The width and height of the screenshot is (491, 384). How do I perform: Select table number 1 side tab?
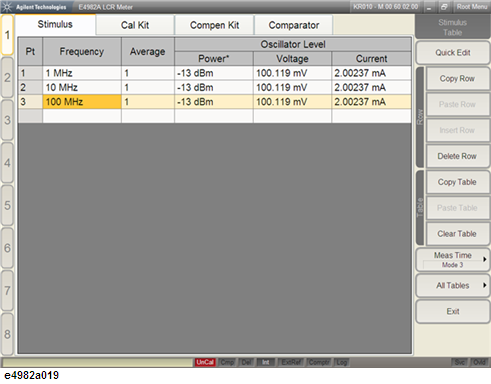(7, 35)
